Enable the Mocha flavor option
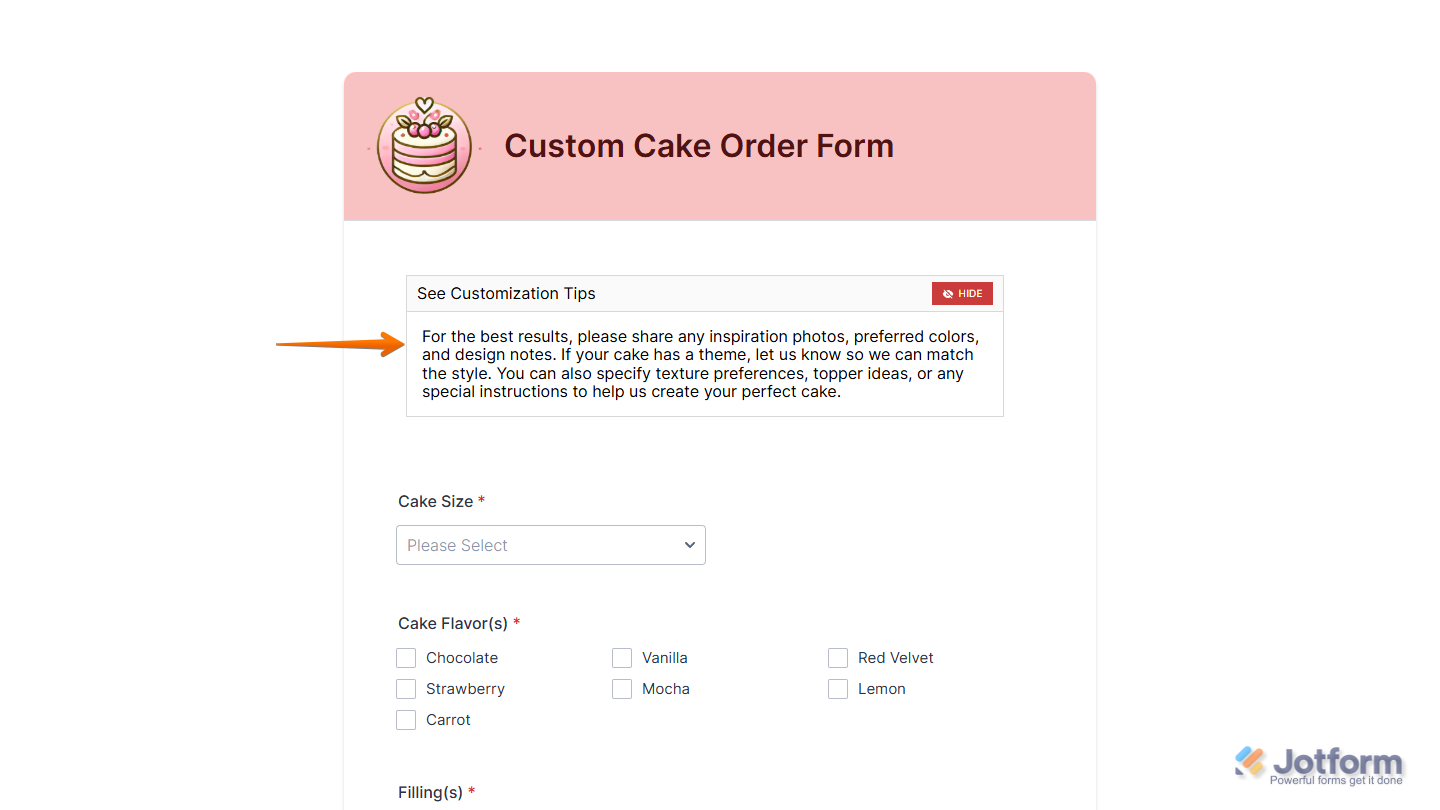This screenshot has width=1440, height=810. pyautogui.click(x=622, y=689)
